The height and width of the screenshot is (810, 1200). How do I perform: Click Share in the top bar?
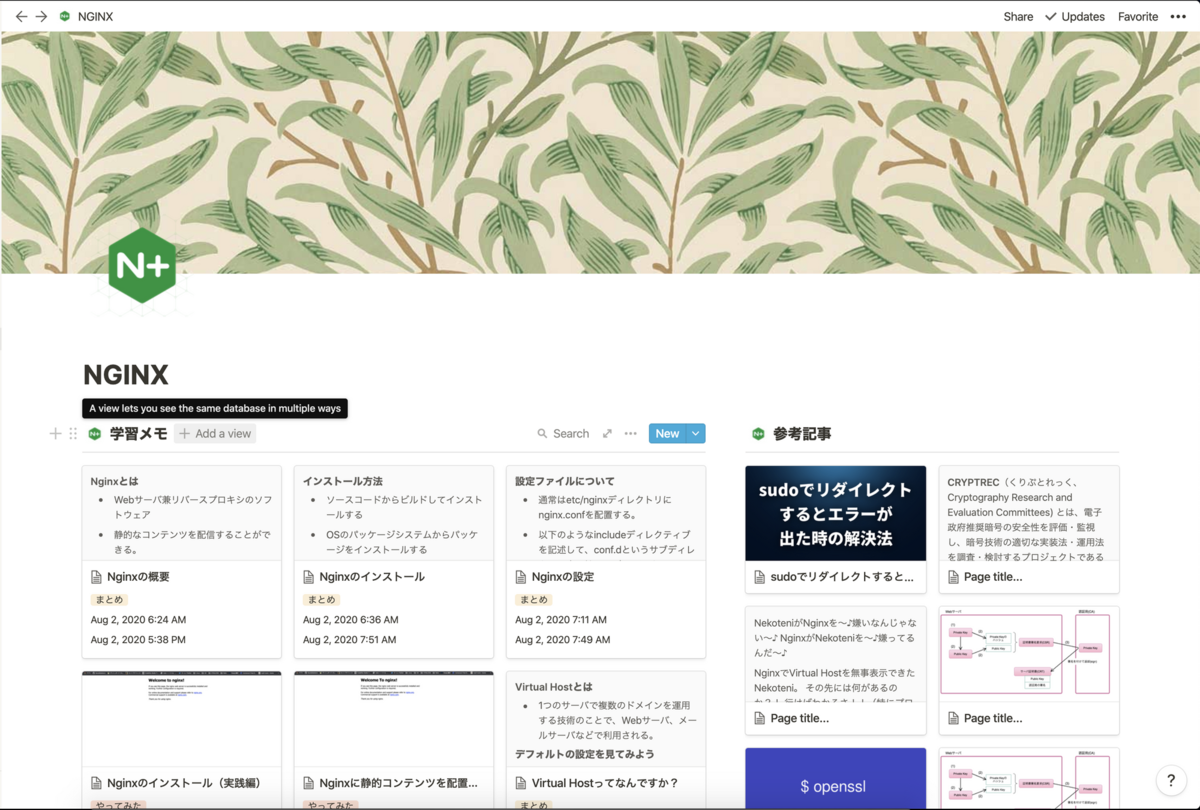tap(1018, 16)
